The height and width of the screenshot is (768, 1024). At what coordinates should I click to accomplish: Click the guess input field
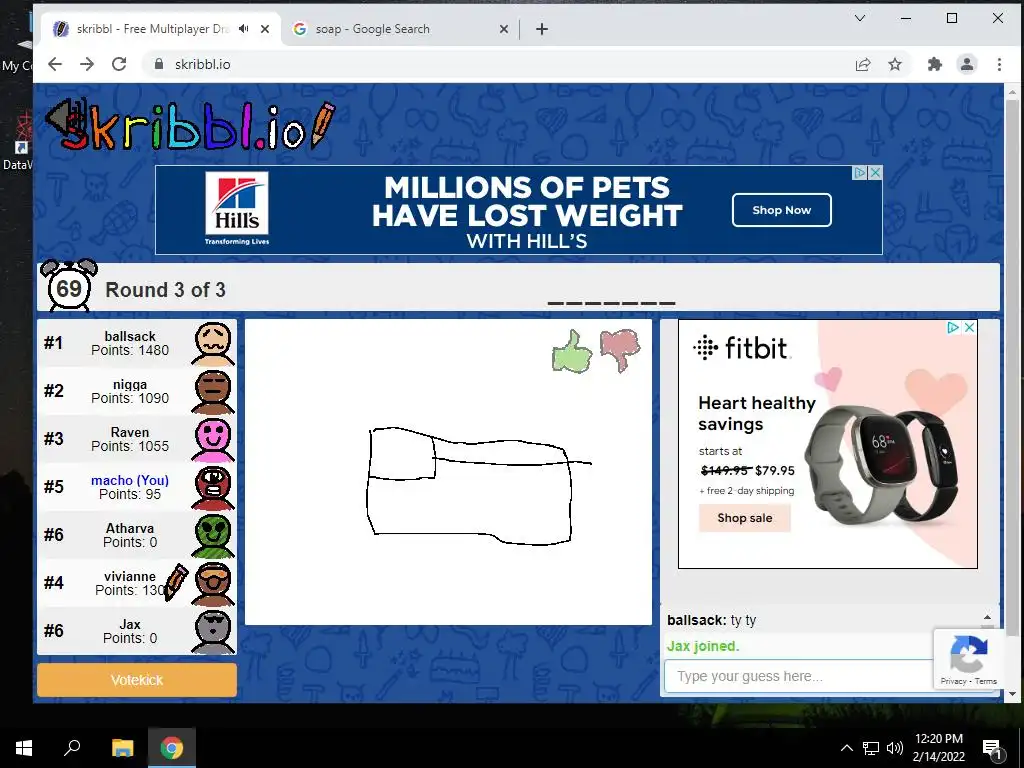[x=799, y=676]
